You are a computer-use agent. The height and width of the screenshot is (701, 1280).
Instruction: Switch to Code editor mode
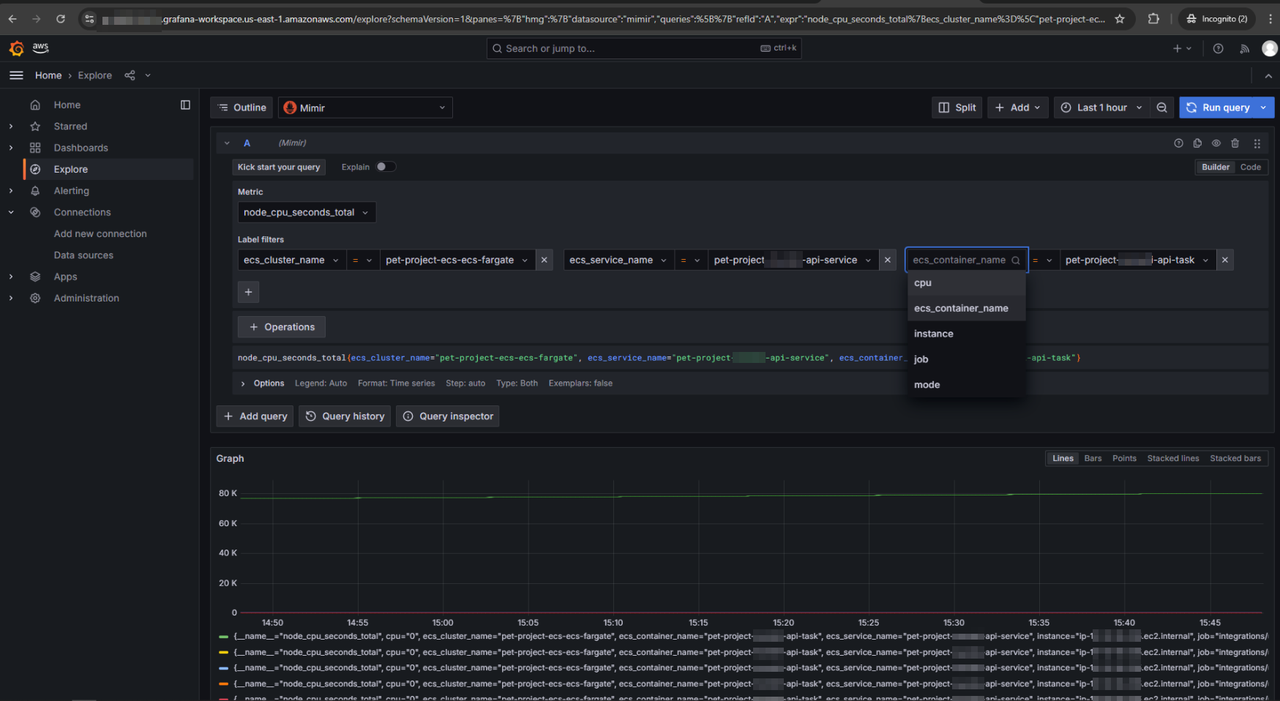1251,167
